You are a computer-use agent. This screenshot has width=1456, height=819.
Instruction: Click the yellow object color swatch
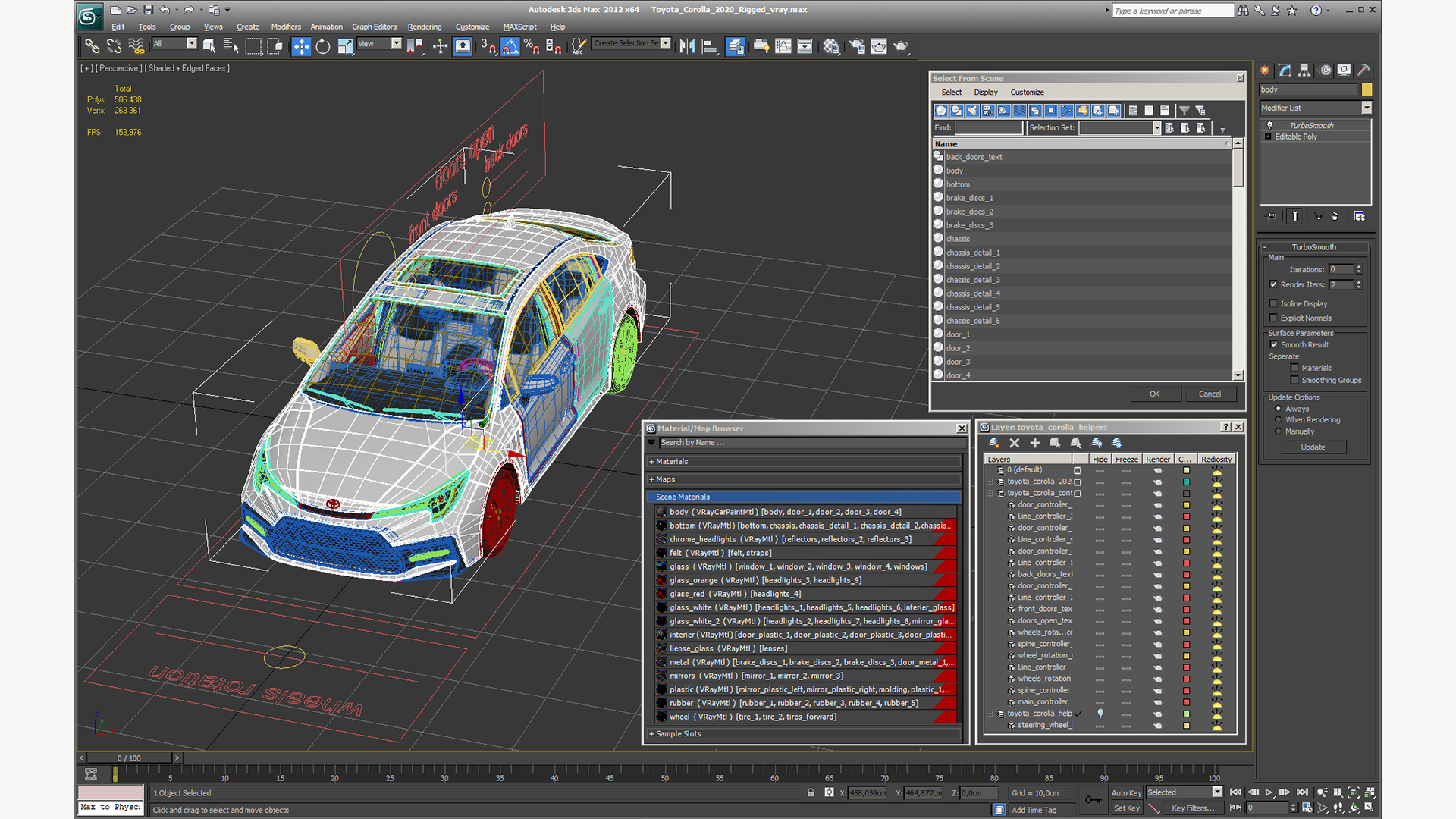(1367, 89)
